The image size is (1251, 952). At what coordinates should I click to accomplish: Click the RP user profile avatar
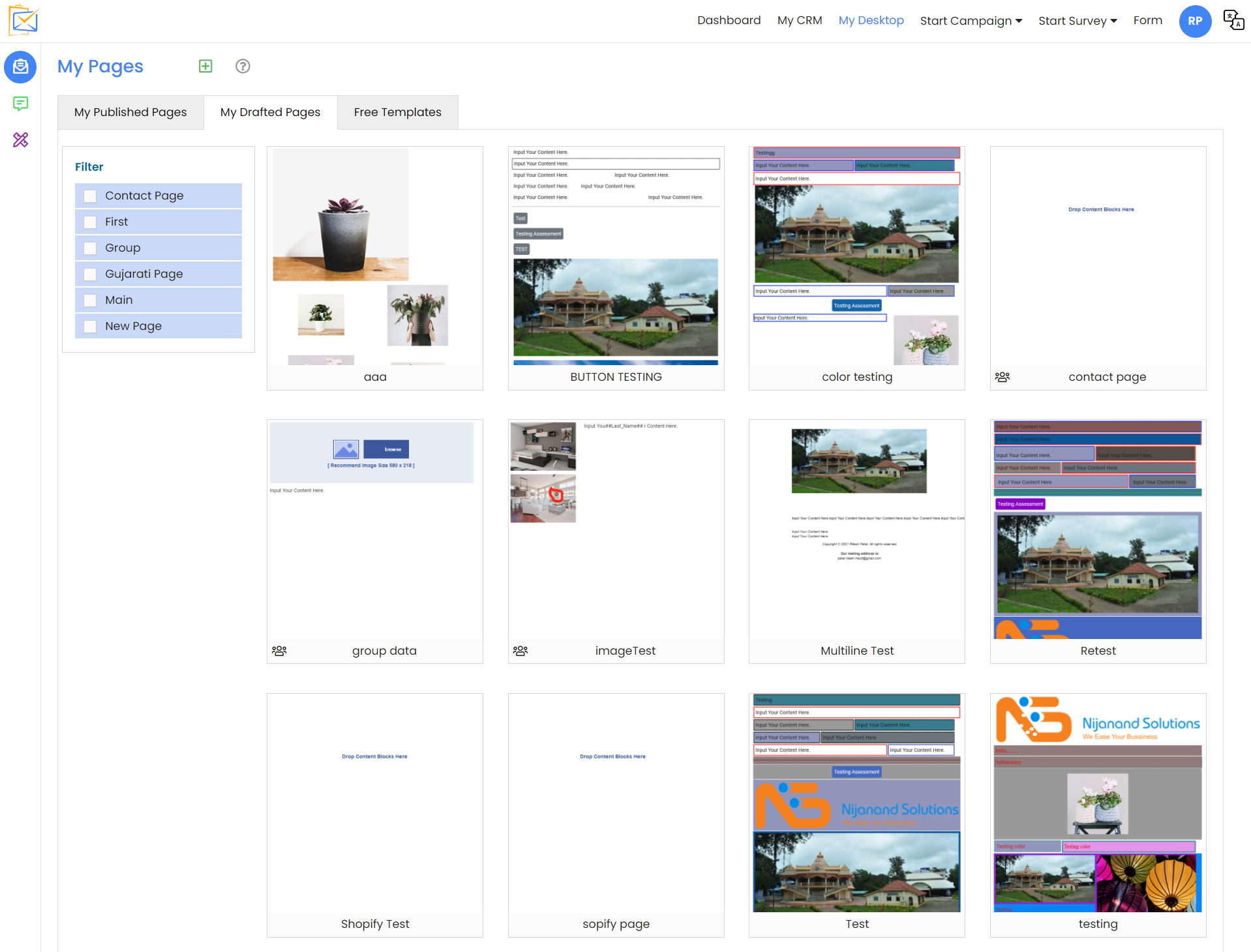point(1194,21)
